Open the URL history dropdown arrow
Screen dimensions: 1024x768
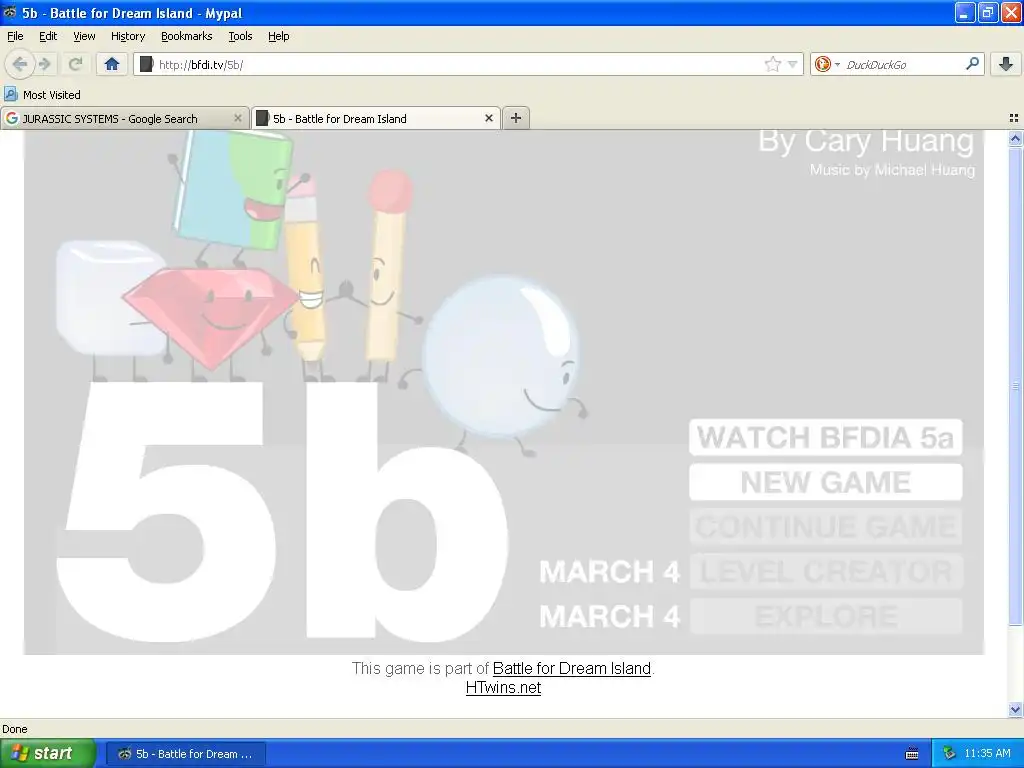coord(792,64)
